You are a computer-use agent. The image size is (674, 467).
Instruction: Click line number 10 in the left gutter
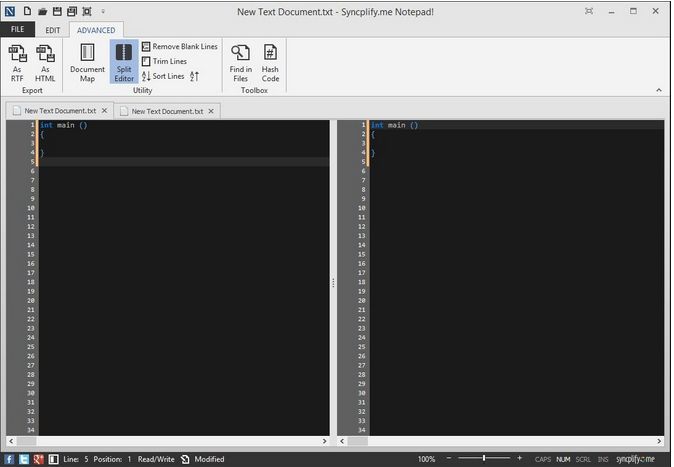point(31,208)
